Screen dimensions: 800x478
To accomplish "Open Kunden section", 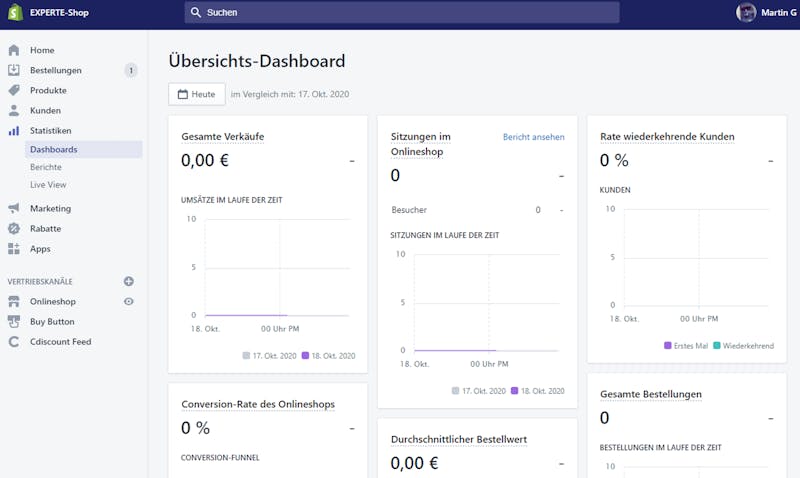I will point(45,110).
